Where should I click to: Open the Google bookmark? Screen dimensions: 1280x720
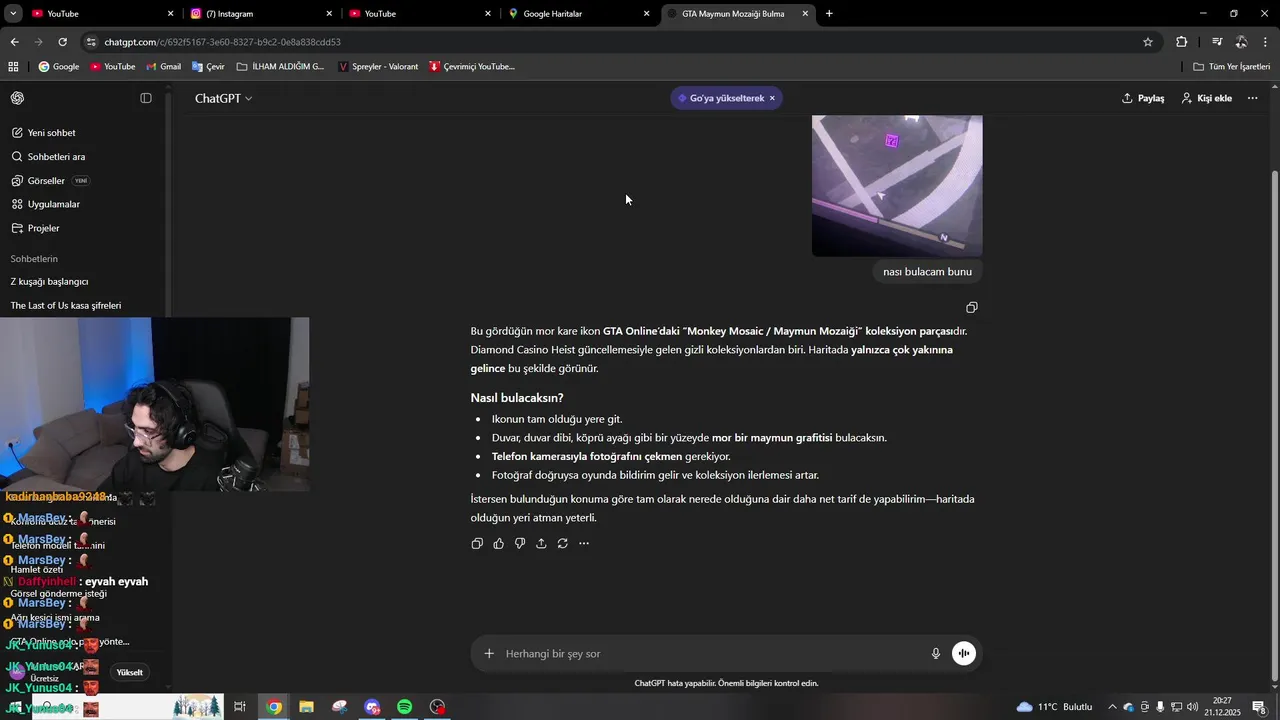tap(59, 67)
